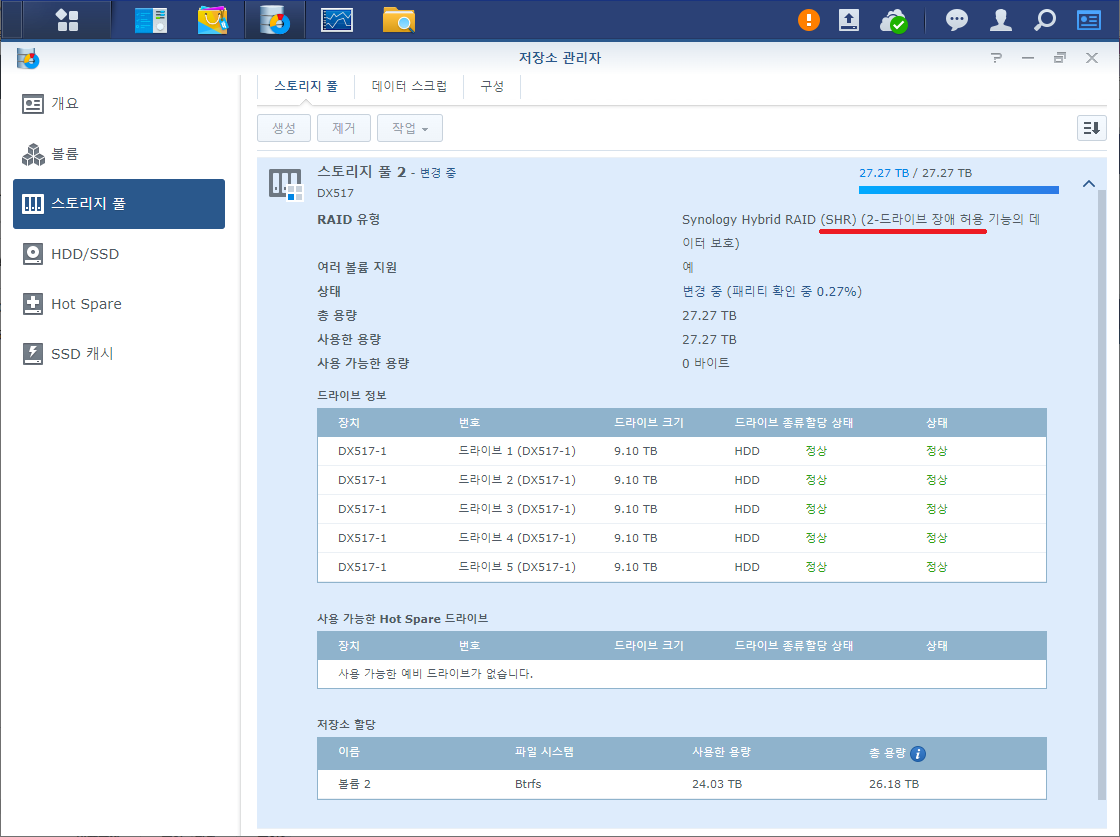Click 장치 header in drive info table
The image size is (1120, 837).
[349, 423]
